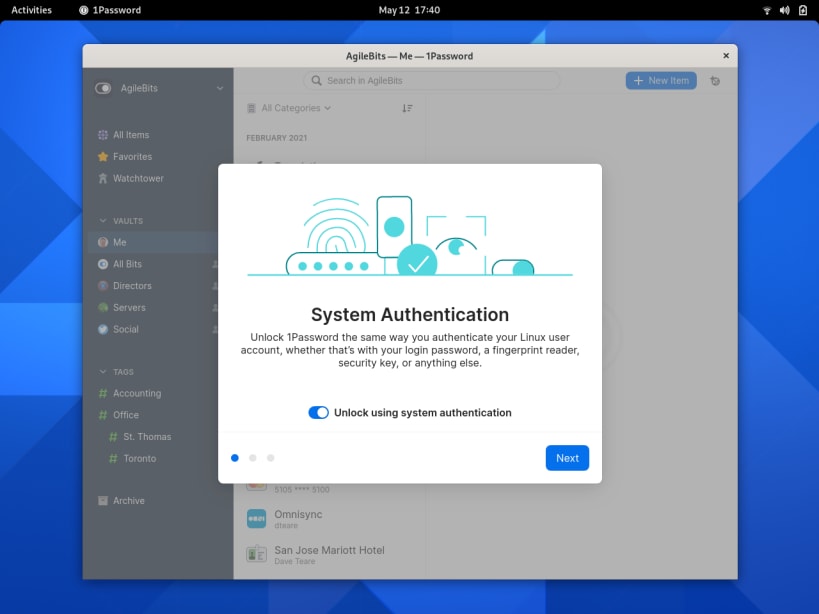Click the Next button in the dialog
Image resolution: width=819 pixels, height=614 pixels.
(567, 458)
